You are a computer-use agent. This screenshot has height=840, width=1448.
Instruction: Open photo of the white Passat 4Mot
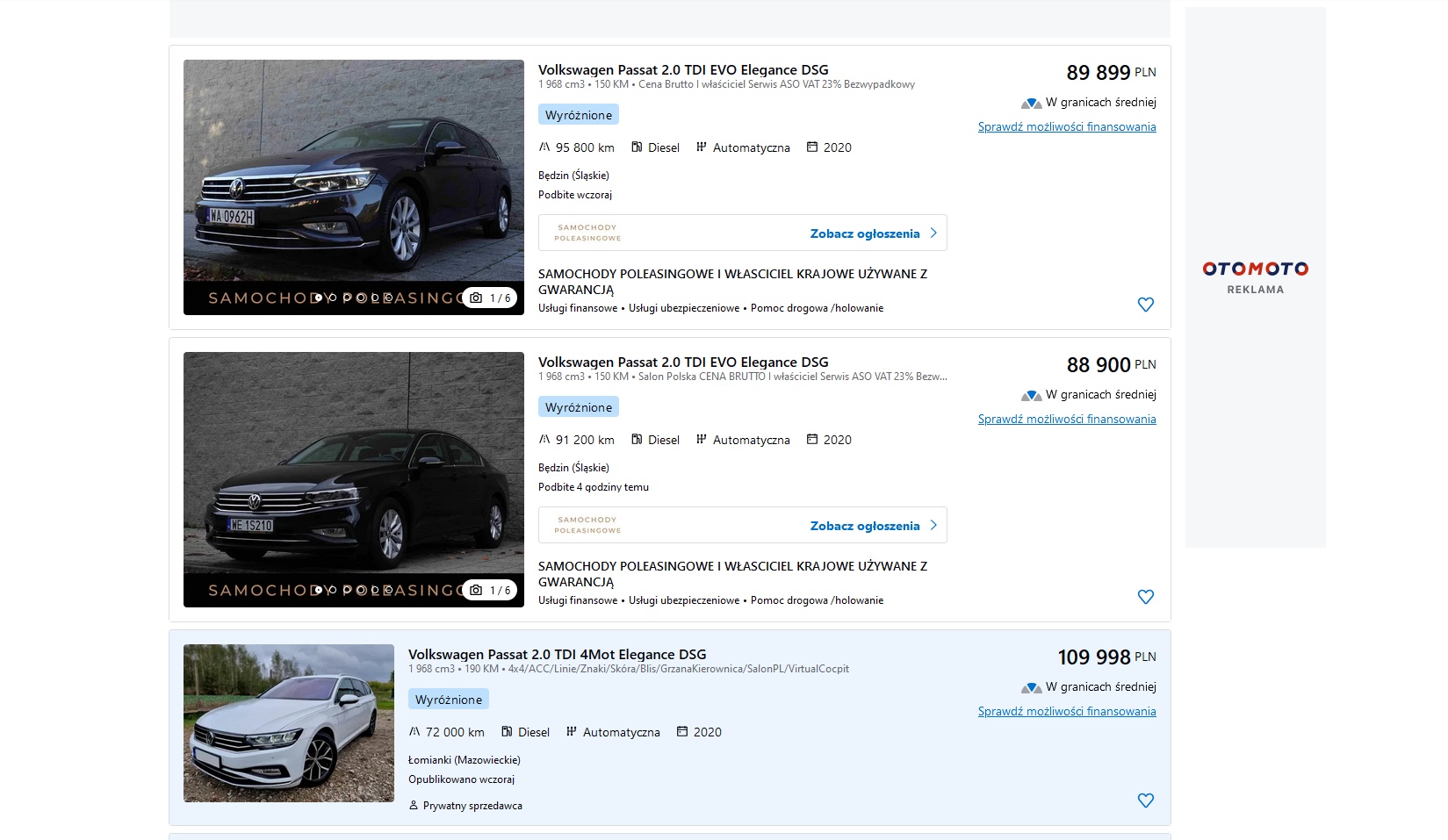click(x=289, y=723)
